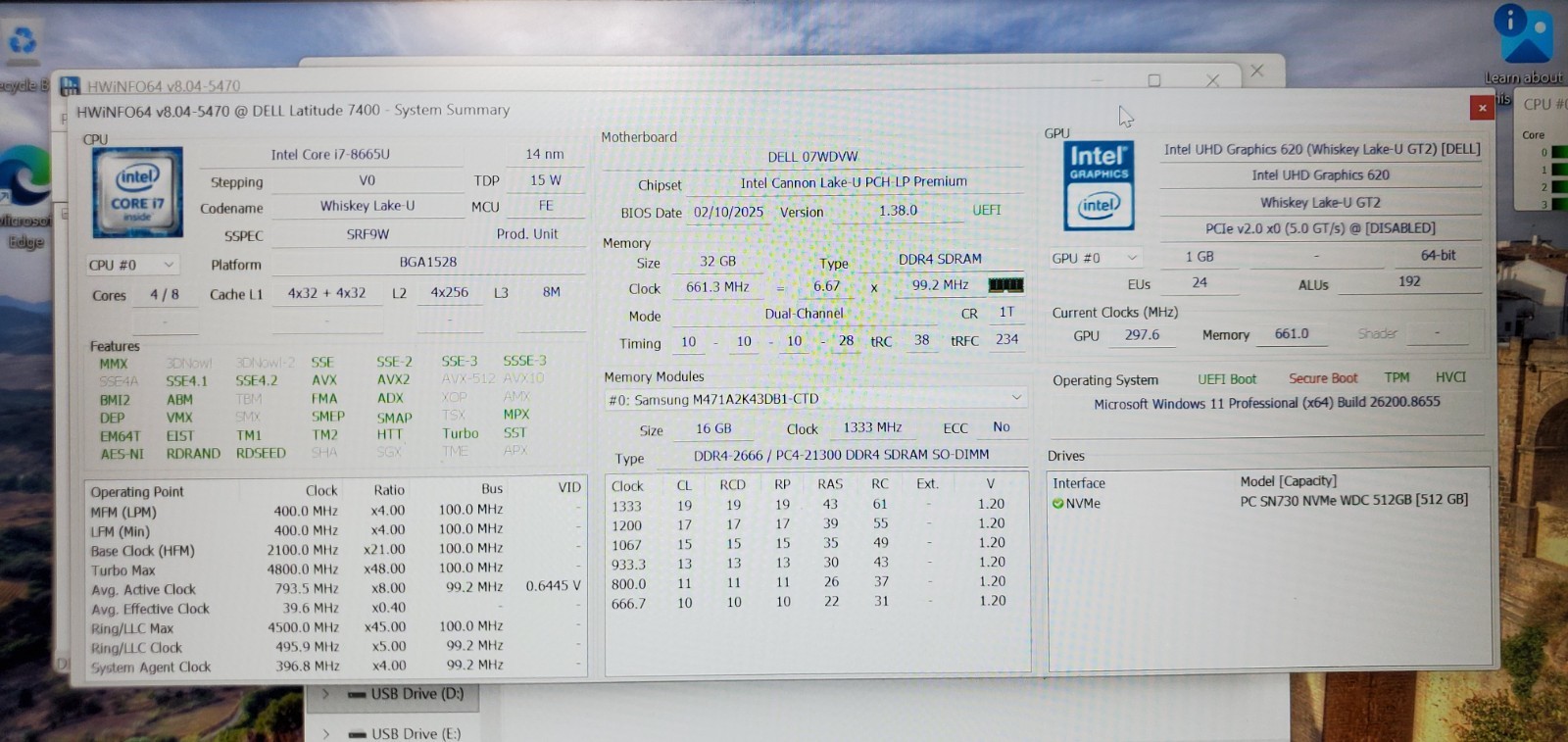This screenshot has height=742, width=1568.
Task: Click the BIOS version 1.38.0 value
Action: click(898, 211)
